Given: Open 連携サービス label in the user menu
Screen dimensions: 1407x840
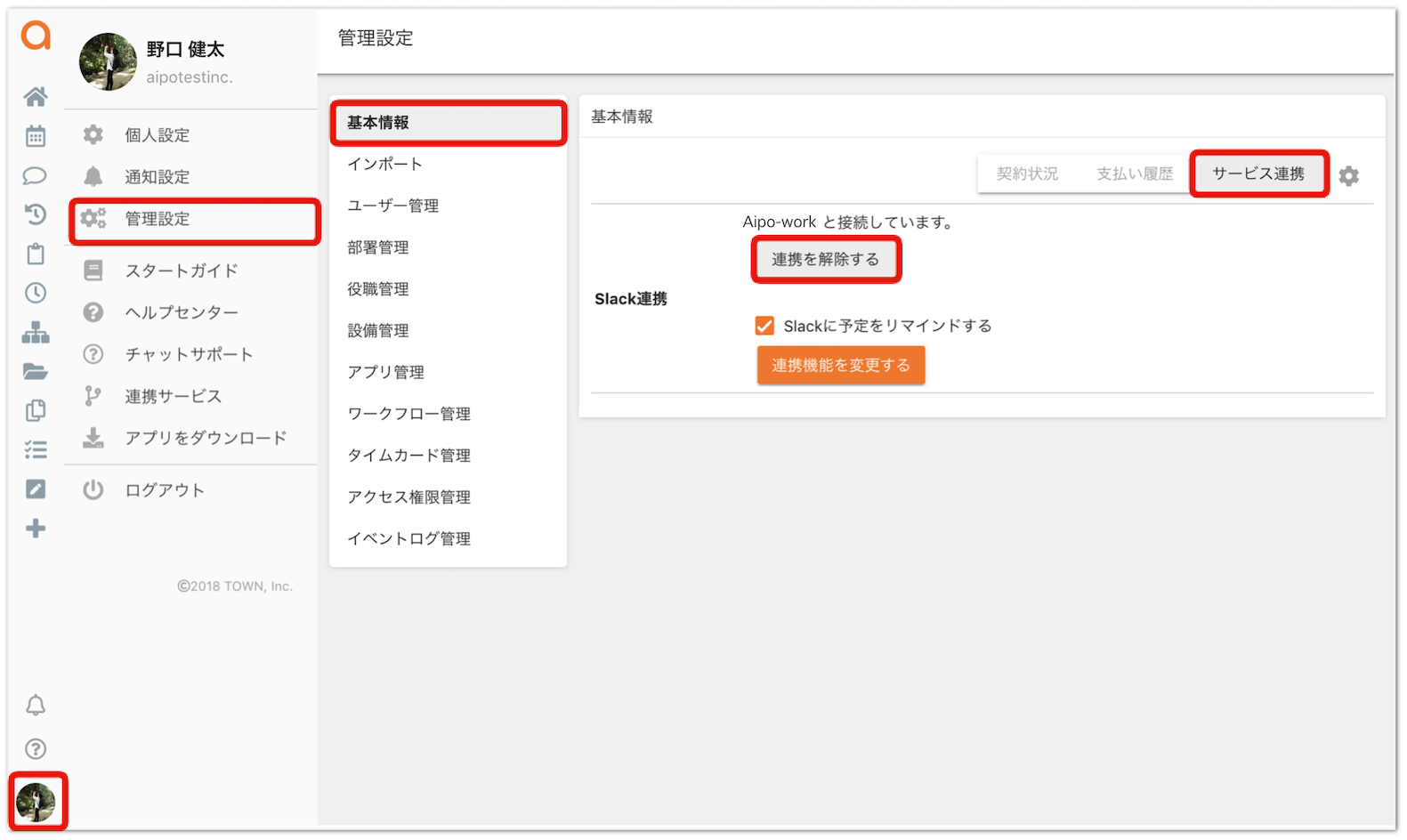Looking at the screenshot, I should pyautogui.click(x=174, y=396).
